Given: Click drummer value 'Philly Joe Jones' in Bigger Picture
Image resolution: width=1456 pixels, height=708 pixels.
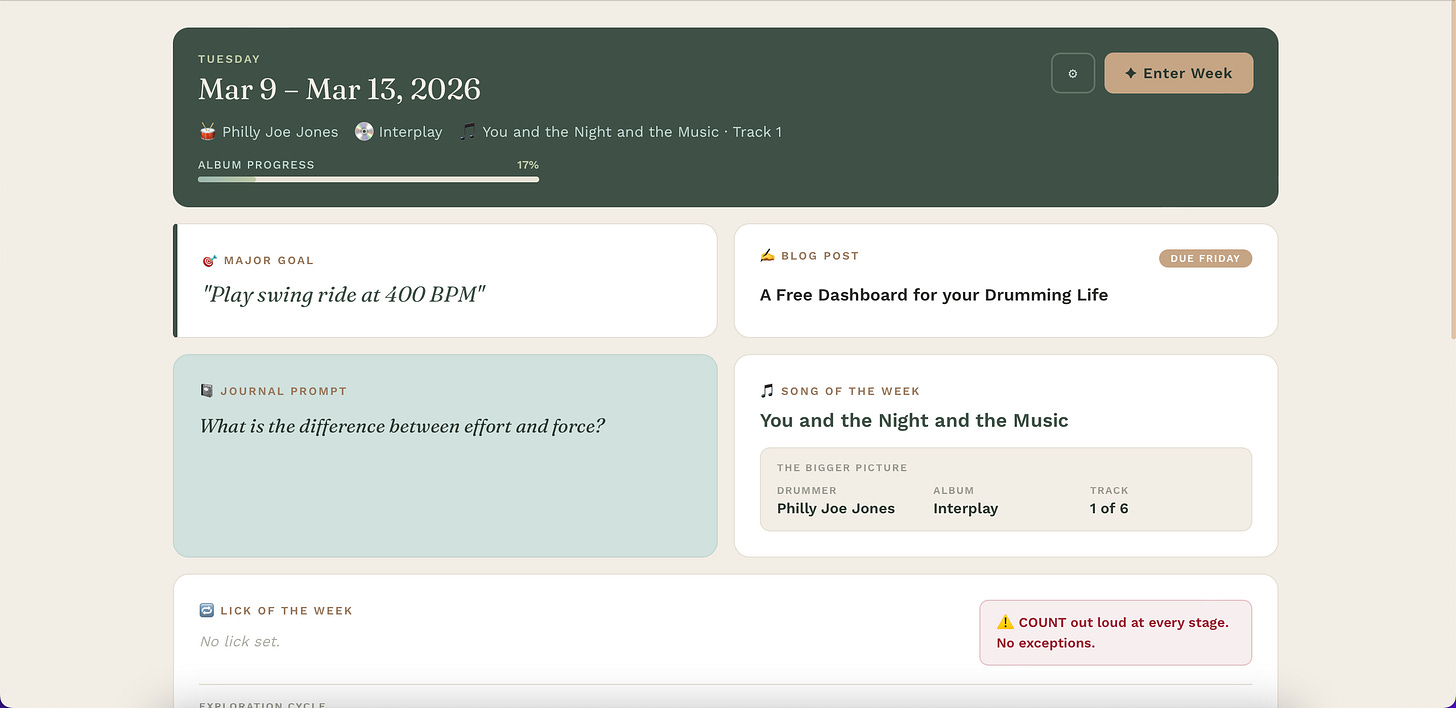Looking at the screenshot, I should pyautogui.click(x=836, y=508).
